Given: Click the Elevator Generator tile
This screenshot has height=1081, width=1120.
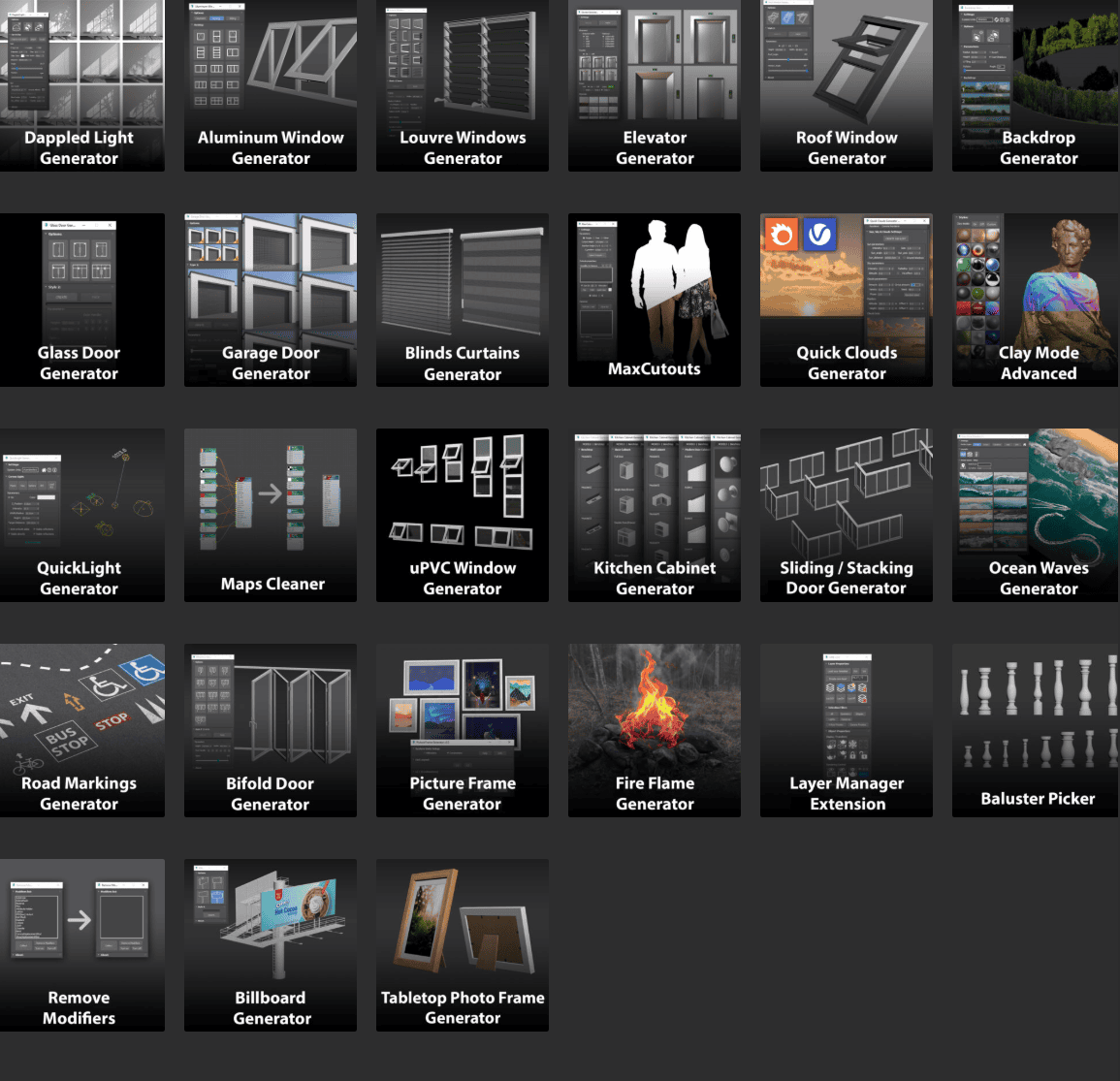Looking at the screenshot, I should tap(655, 85).
